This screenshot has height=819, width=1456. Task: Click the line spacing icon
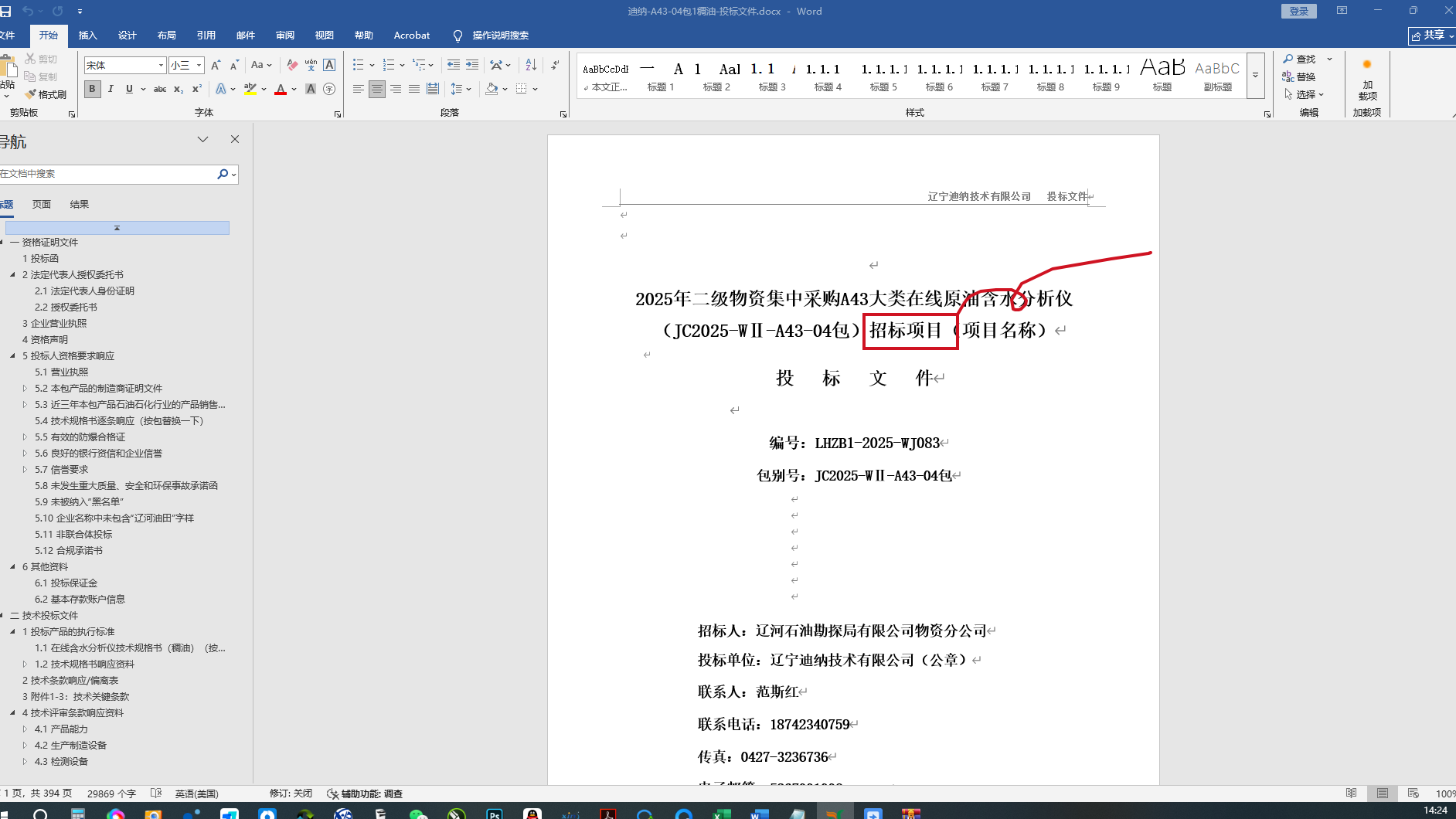point(457,89)
